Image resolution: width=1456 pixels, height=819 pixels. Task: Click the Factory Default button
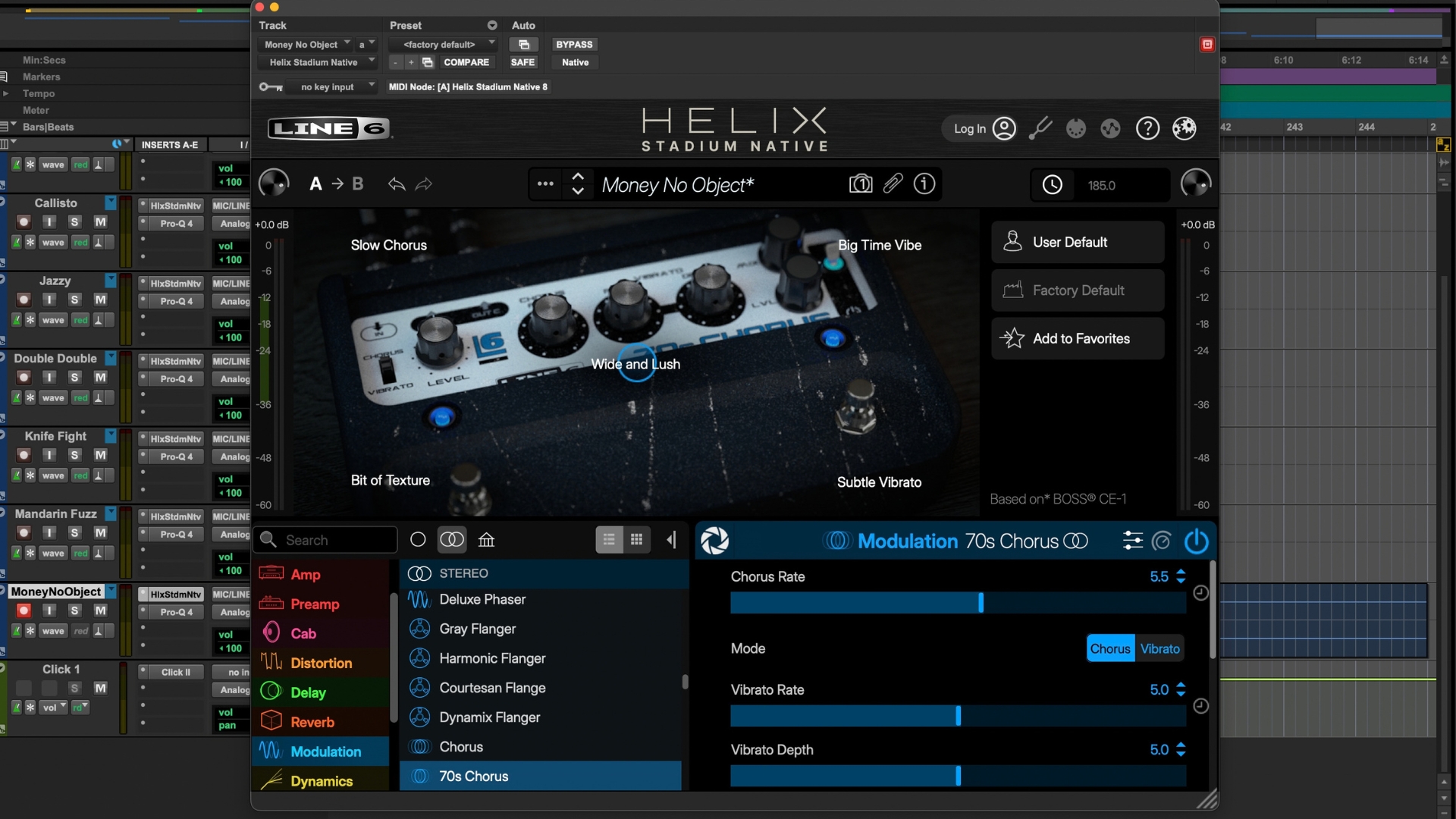[x=1078, y=290]
